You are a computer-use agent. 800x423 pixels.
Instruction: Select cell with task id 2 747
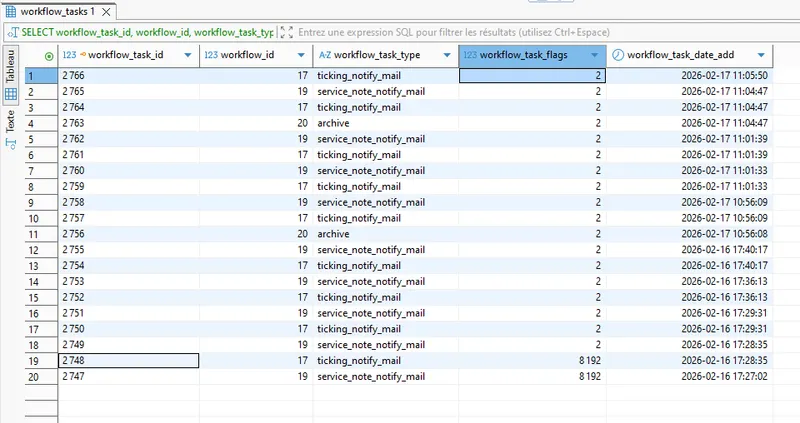tap(129, 377)
